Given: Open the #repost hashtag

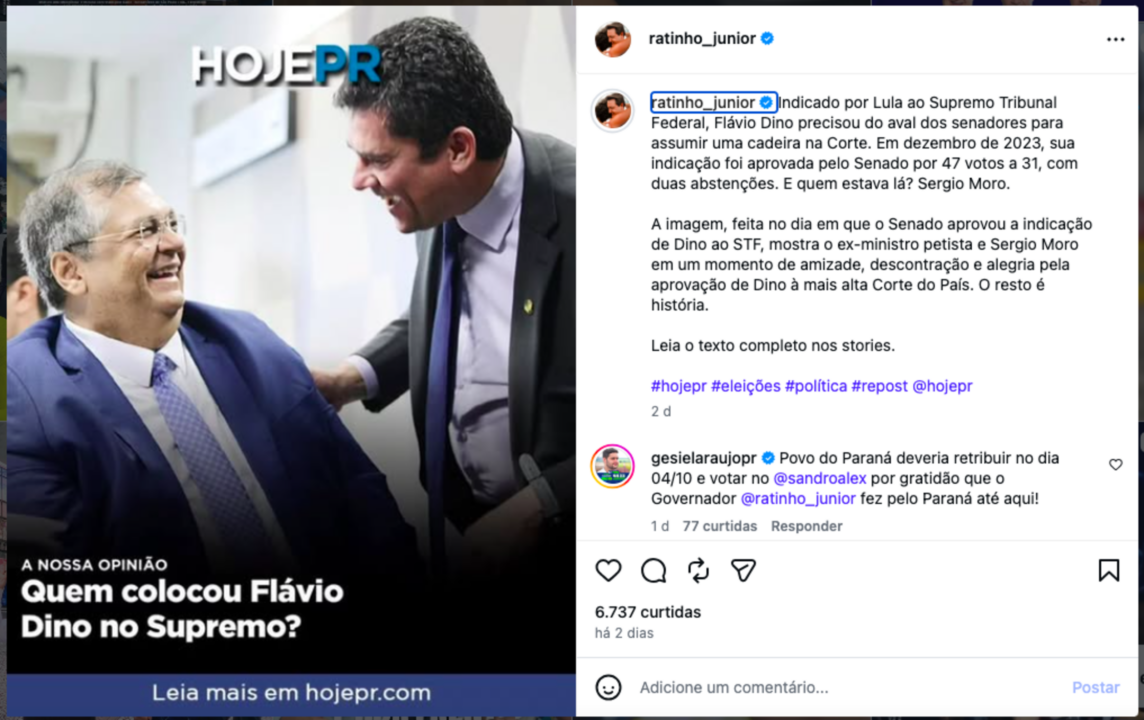Looking at the screenshot, I should click(x=879, y=386).
